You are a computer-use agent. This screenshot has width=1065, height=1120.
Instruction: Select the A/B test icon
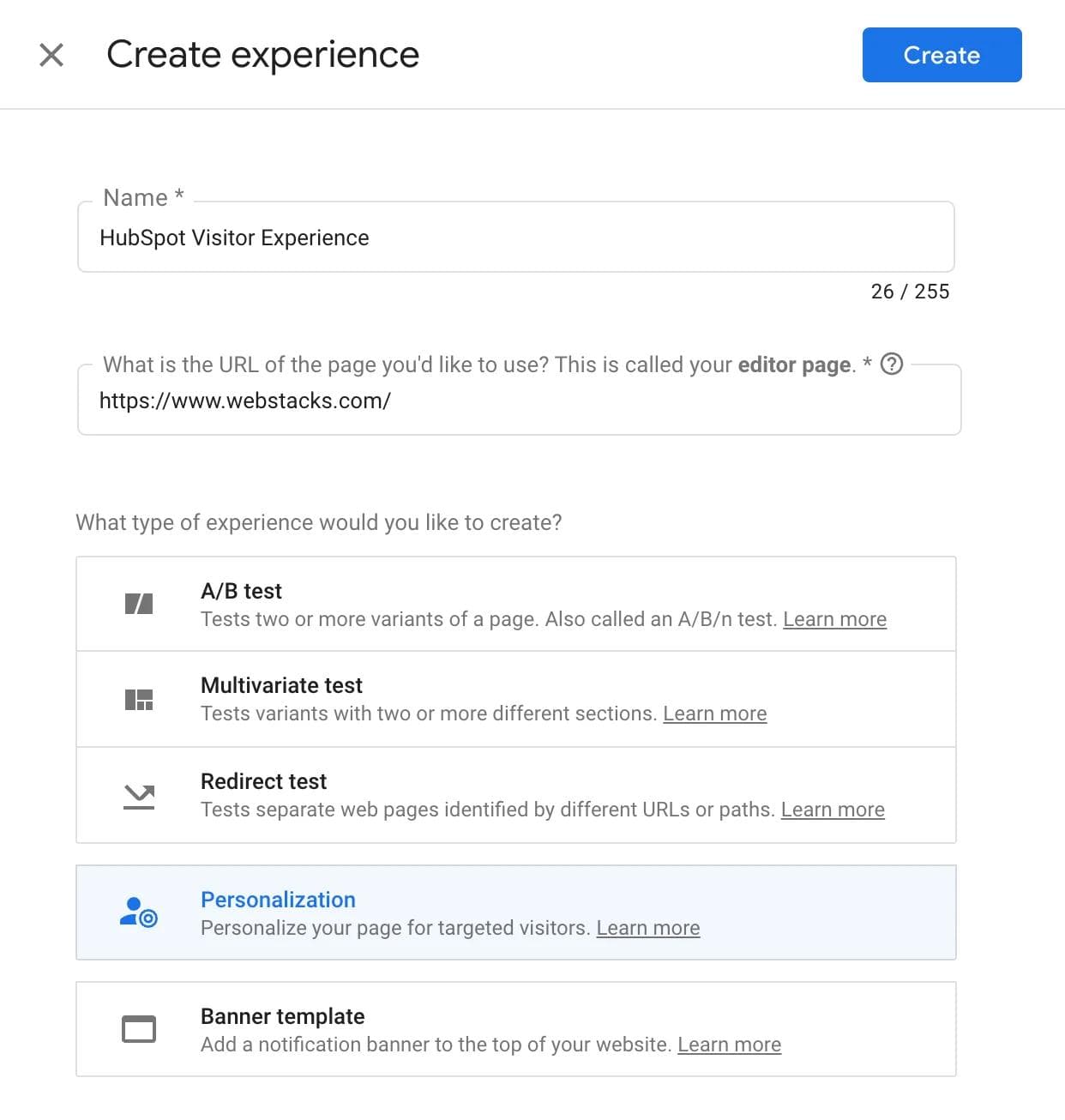pyautogui.click(x=138, y=603)
